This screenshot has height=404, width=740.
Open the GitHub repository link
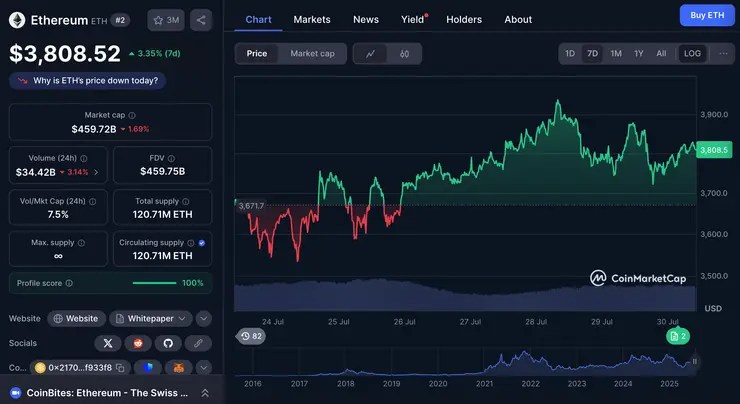click(x=168, y=343)
